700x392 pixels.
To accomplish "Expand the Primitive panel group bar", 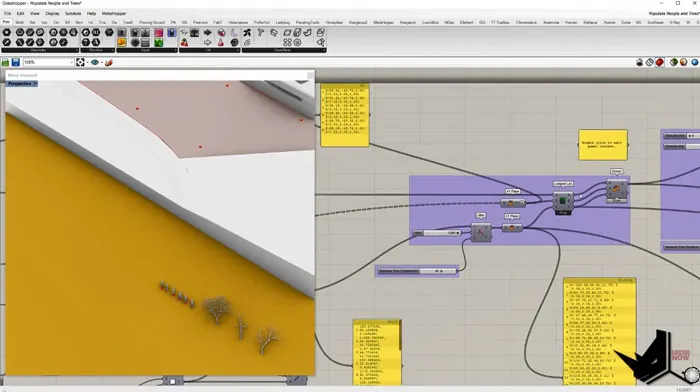I will 97,50.
